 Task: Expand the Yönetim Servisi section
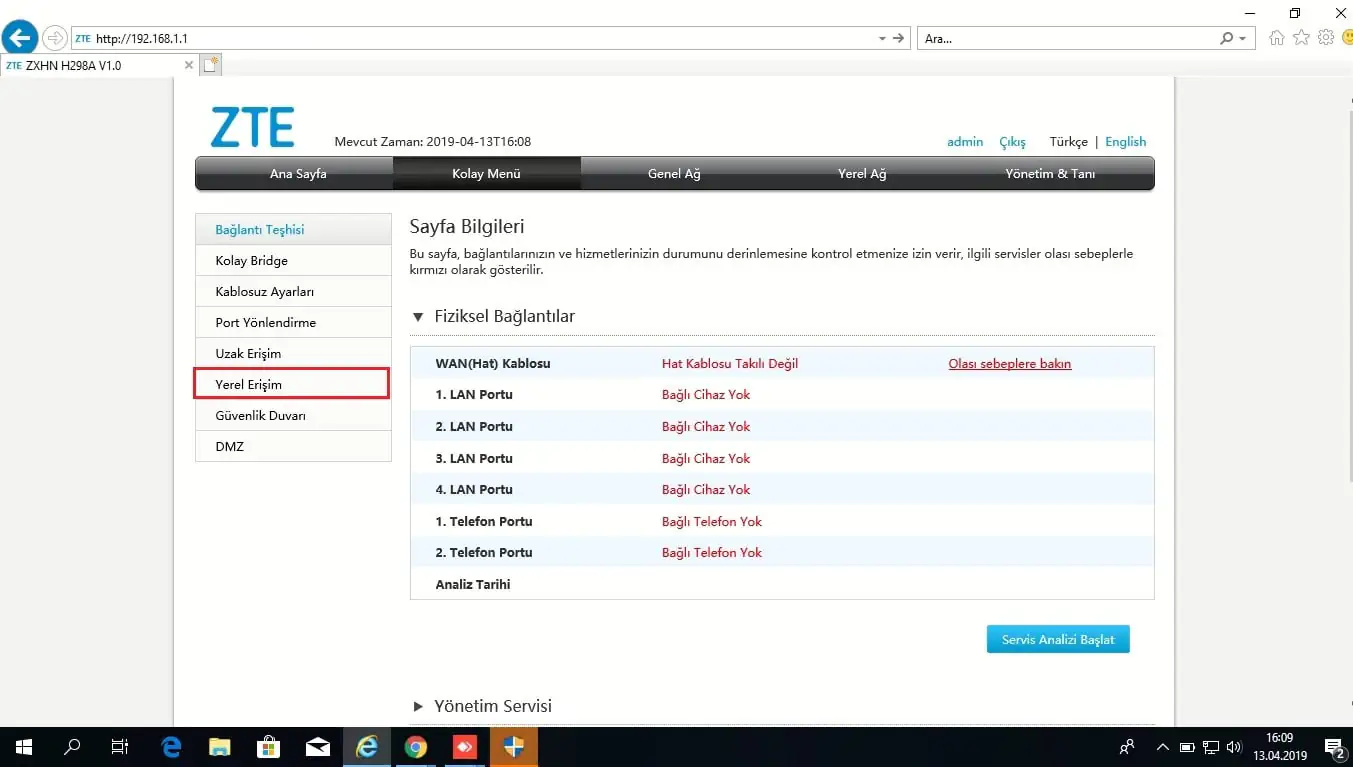(419, 707)
